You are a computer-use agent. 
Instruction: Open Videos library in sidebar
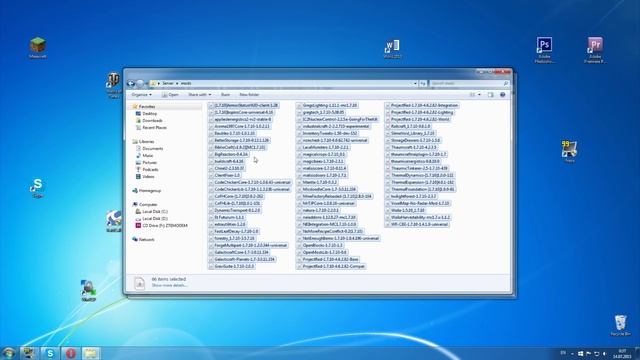(148, 176)
